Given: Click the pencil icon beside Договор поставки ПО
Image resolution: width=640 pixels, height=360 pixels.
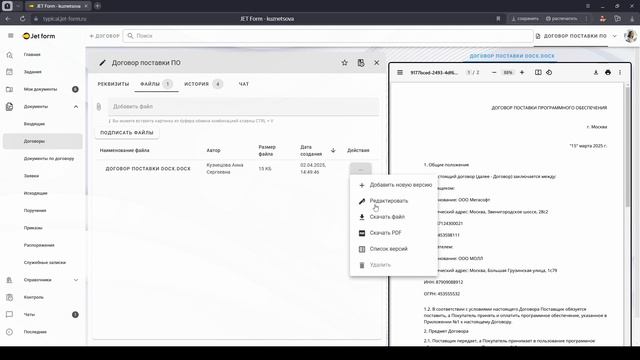Looking at the screenshot, I should click(x=102, y=63).
